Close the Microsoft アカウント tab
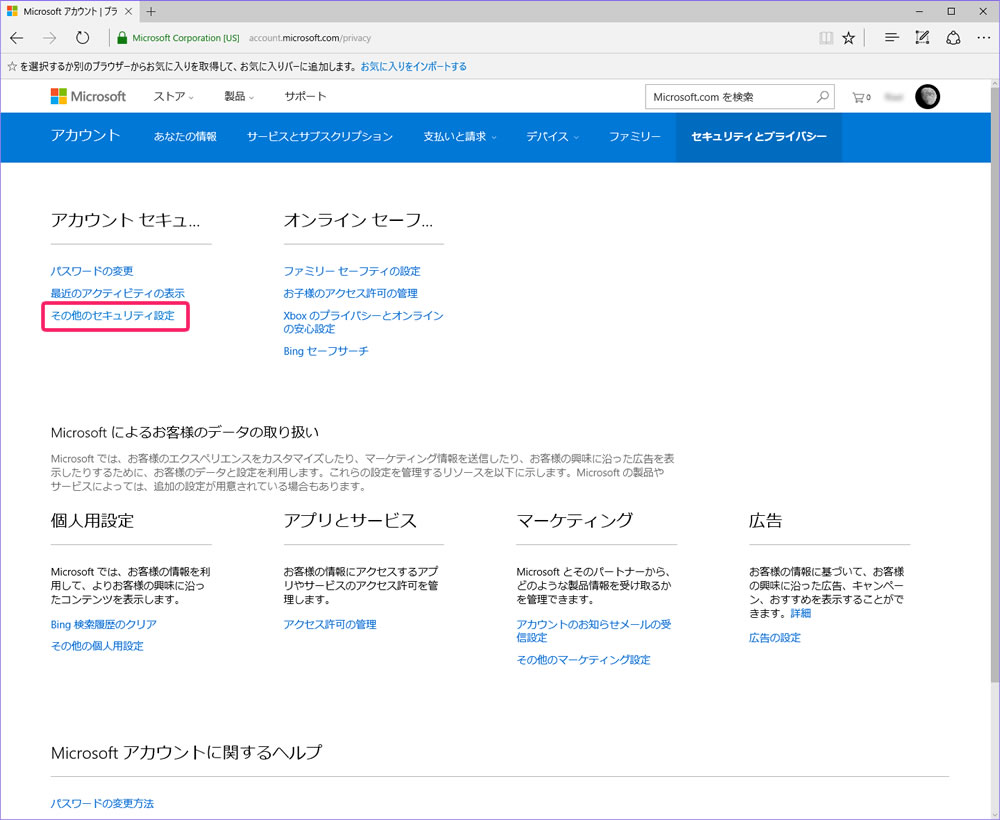Image resolution: width=1000 pixels, height=820 pixels. pyautogui.click(x=128, y=11)
